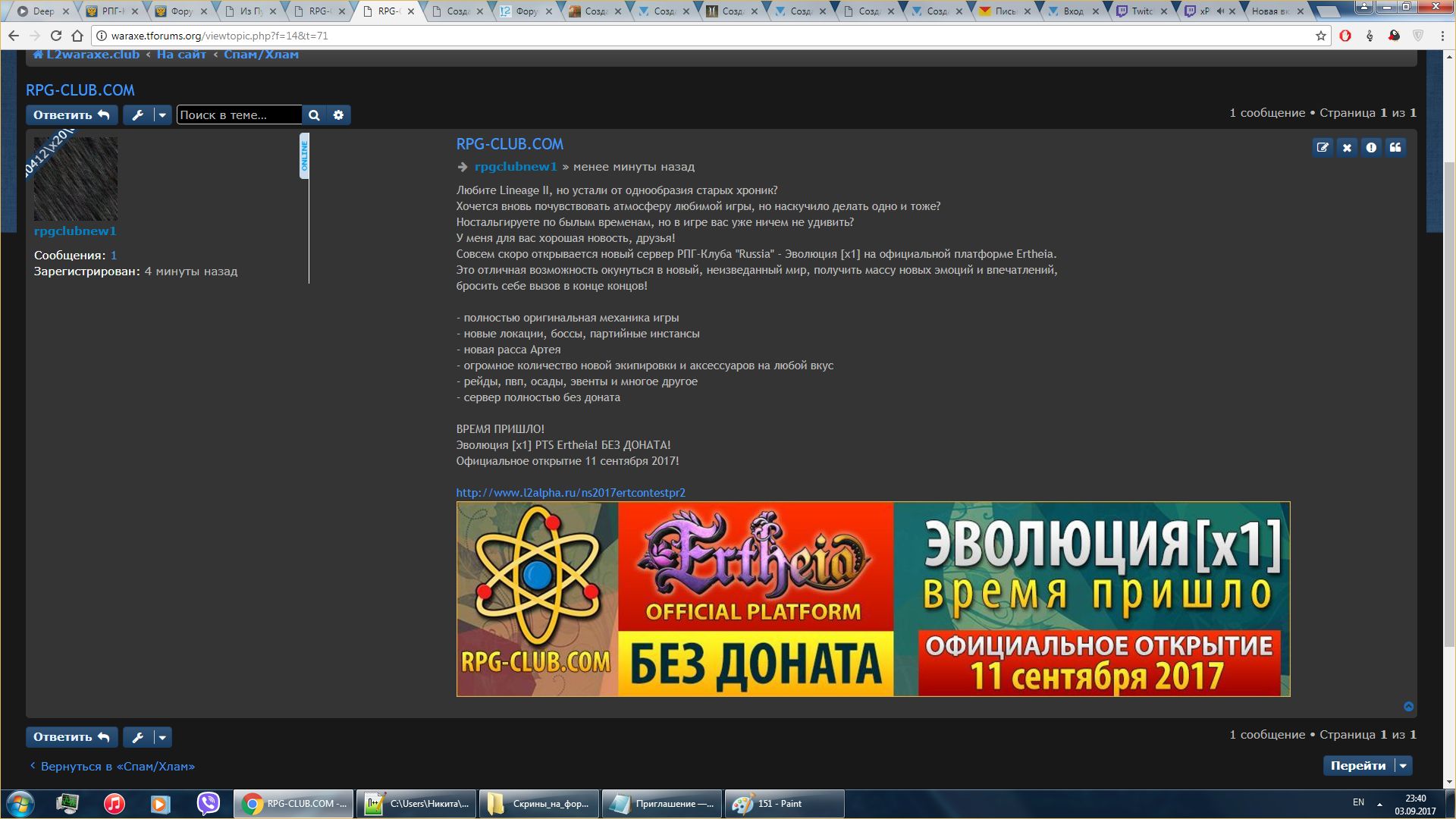Image resolution: width=1456 pixels, height=819 pixels.
Task: Close the active RPG-CLUB browser tab
Action: [411, 11]
